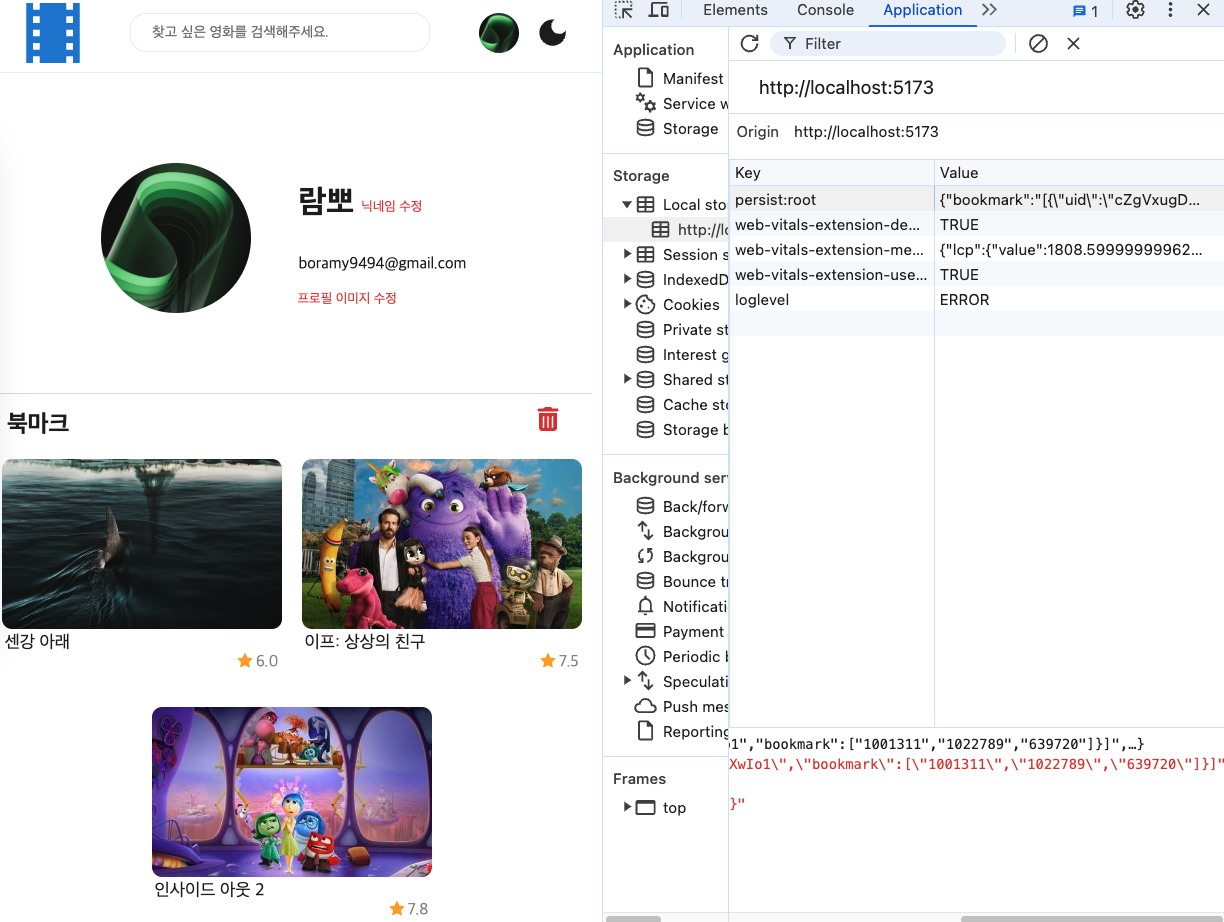Expand Shared storage tree

pyautogui.click(x=627, y=379)
